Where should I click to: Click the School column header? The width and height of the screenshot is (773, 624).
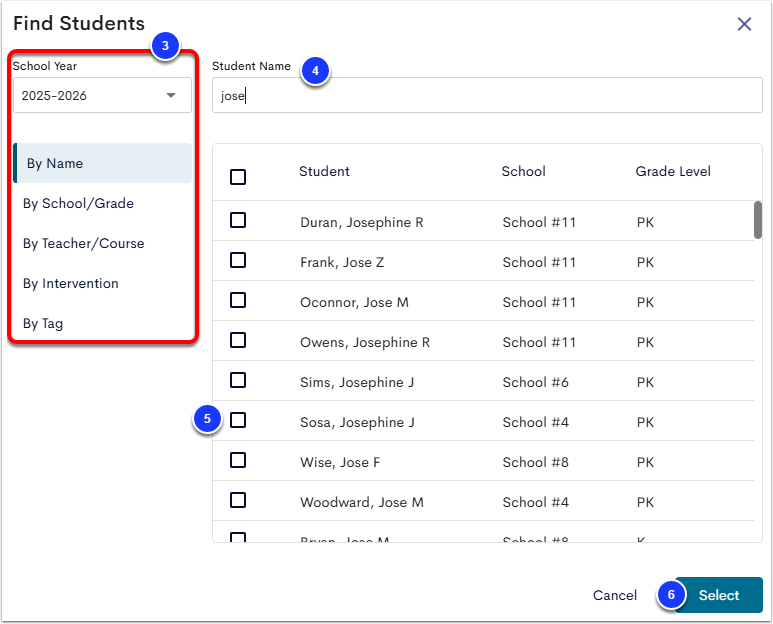pyautogui.click(x=524, y=171)
